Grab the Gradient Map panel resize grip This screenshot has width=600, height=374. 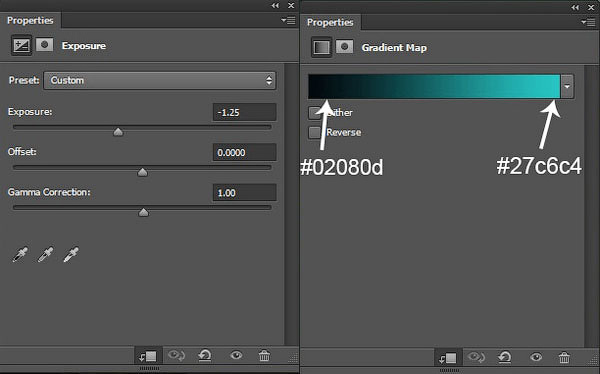click(593, 360)
